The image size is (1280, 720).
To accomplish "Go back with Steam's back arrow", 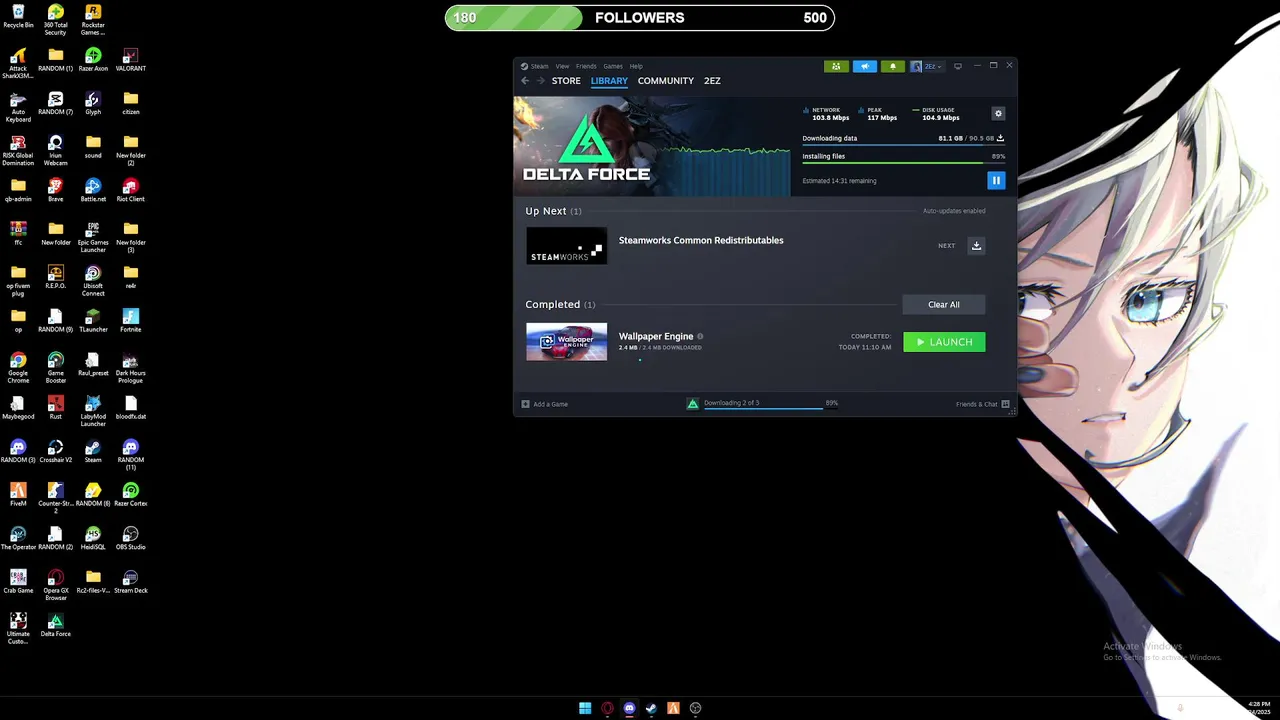I will (525, 81).
